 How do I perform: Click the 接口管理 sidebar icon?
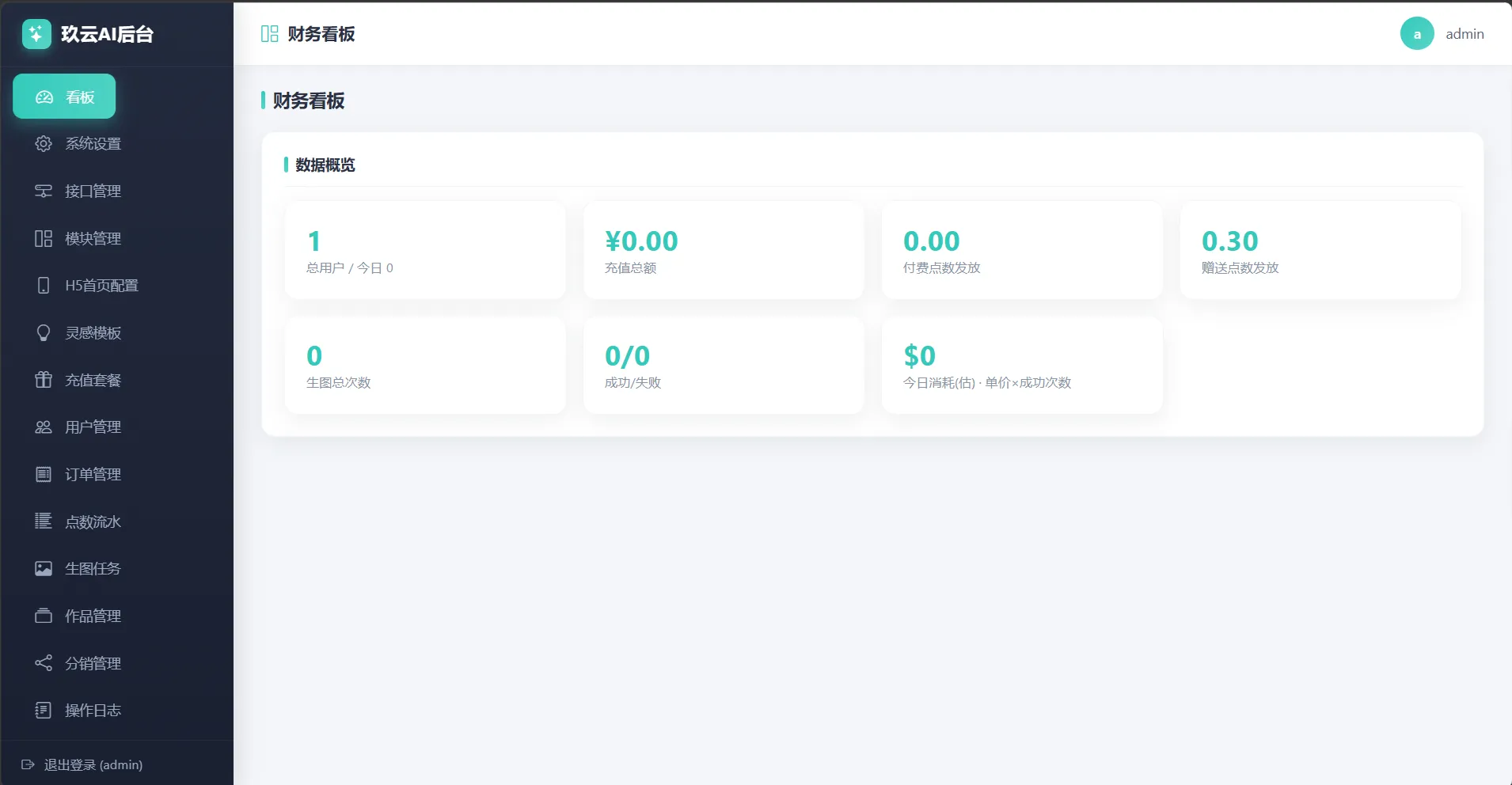[x=44, y=191]
